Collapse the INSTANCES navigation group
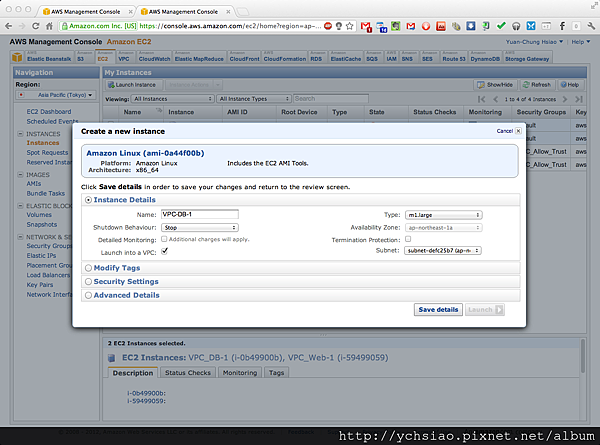The image size is (600, 445). coord(20,134)
